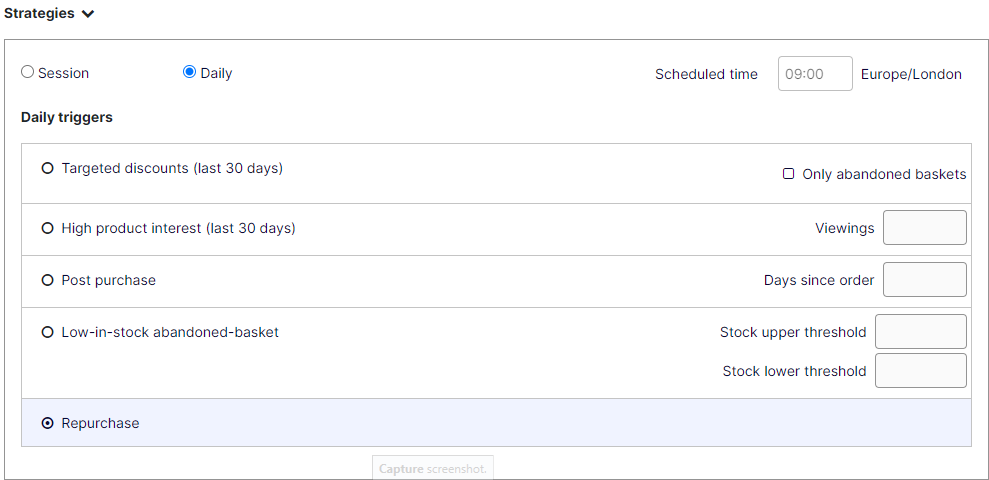Click the Europe/London timezone text
The width and height of the screenshot is (989, 480).
(x=911, y=74)
